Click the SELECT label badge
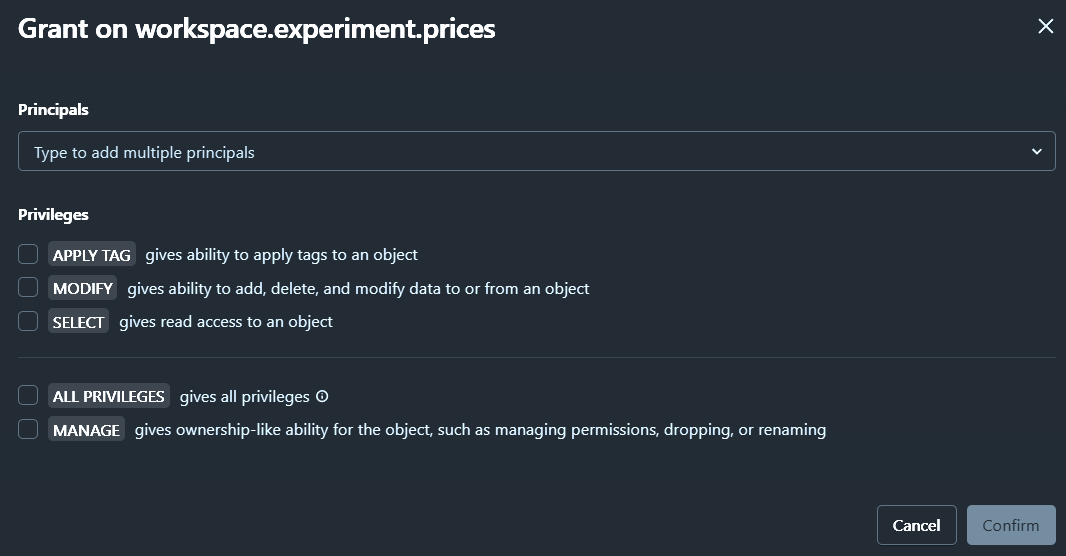Viewport: 1066px width, 556px height. tap(78, 322)
